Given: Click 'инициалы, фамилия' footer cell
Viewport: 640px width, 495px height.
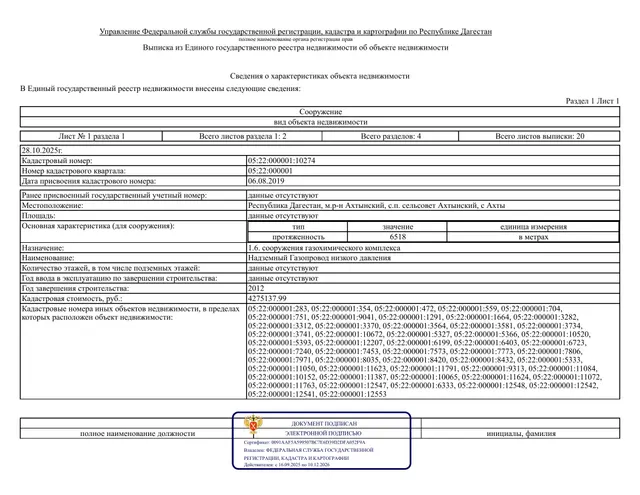Looking at the screenshot, I should point(521,434).
